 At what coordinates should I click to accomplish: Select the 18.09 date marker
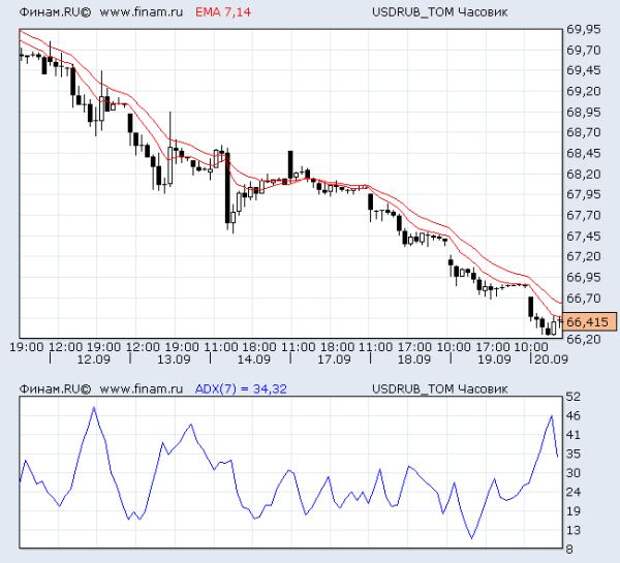point(414,359)
